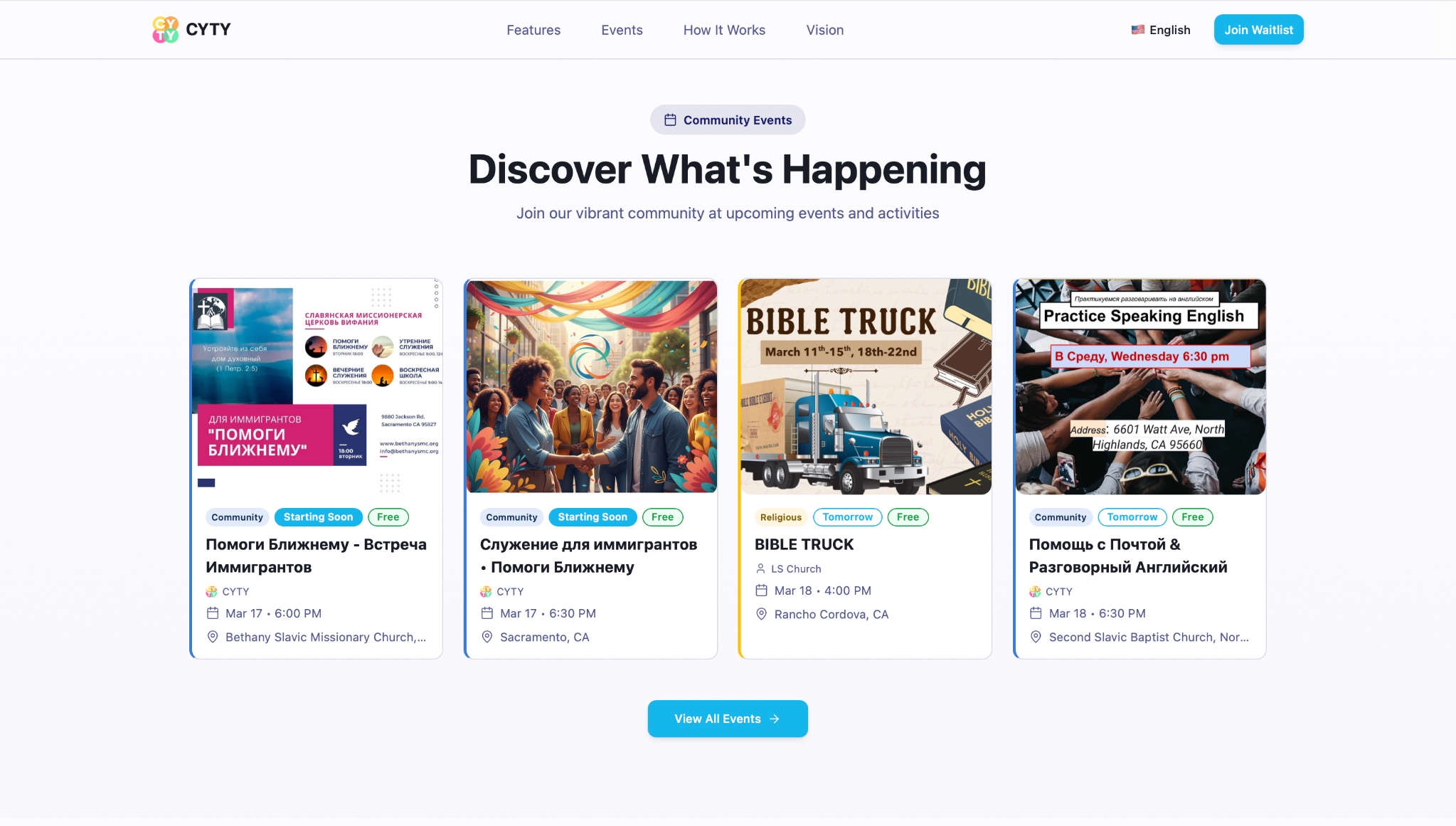This screenshot has height=826, width=1456.
Task: Go to the Events nav link
Action: pos(622,30)
